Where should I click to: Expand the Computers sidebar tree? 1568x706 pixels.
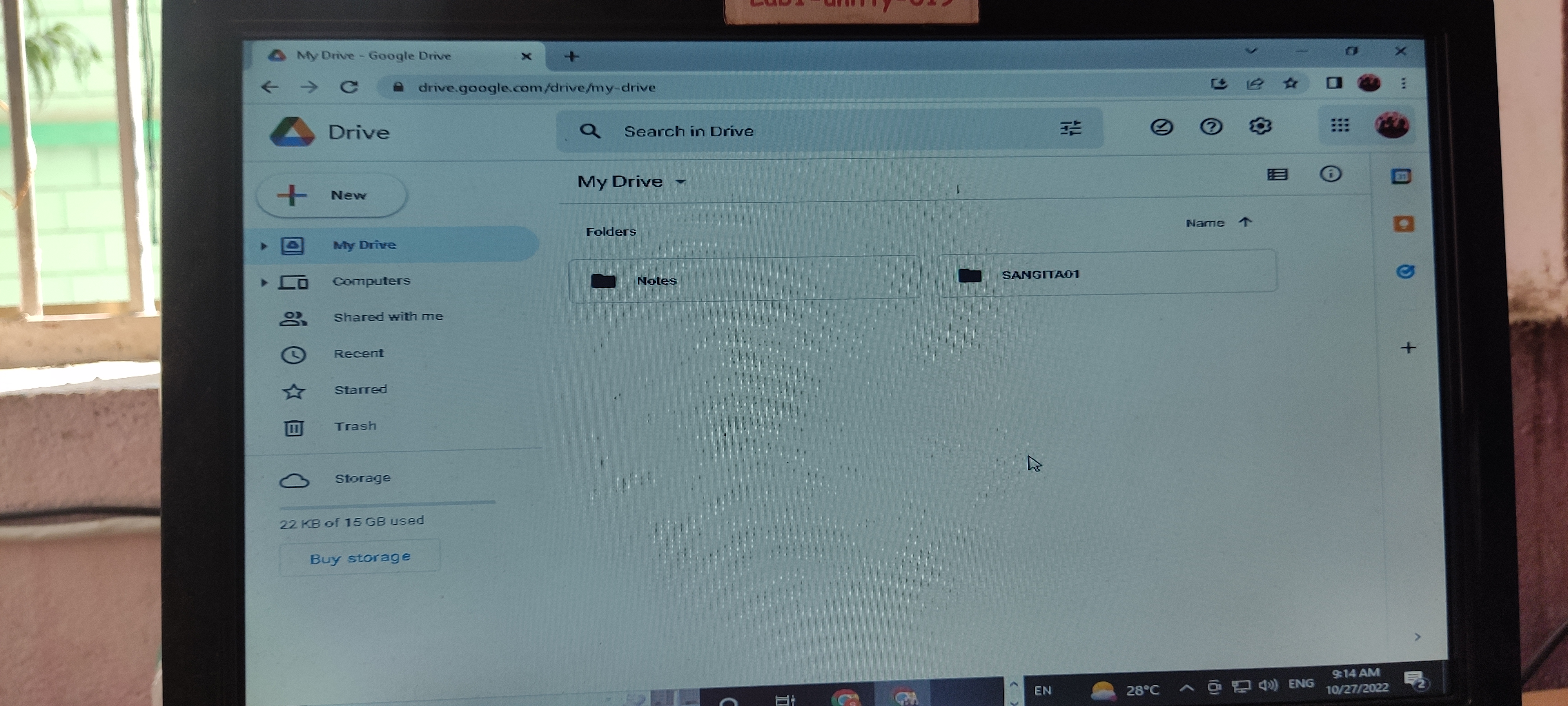(263, 282)
